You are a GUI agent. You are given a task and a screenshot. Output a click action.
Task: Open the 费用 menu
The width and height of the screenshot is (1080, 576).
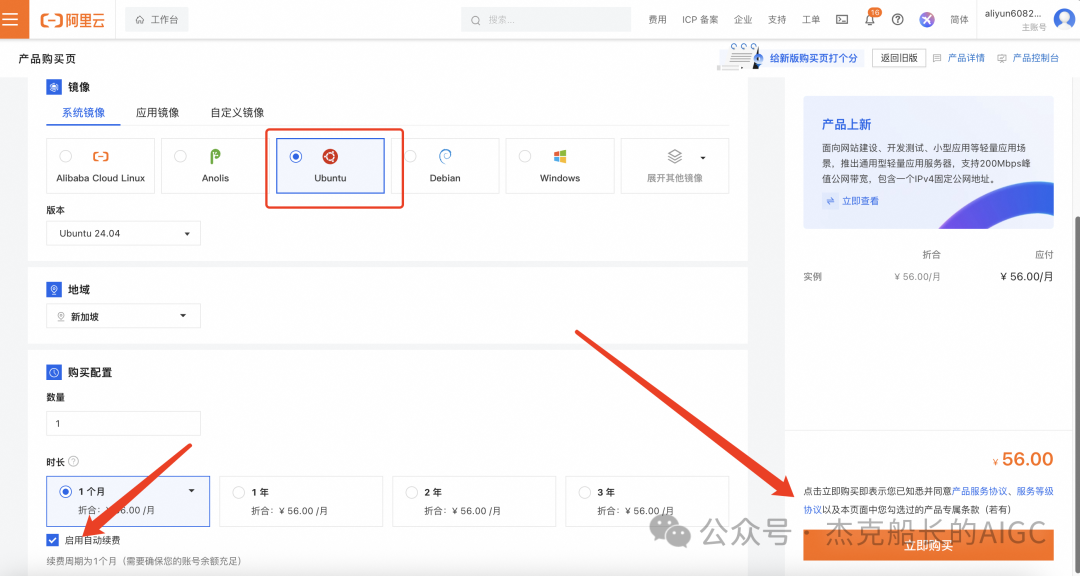click(657, 20)
